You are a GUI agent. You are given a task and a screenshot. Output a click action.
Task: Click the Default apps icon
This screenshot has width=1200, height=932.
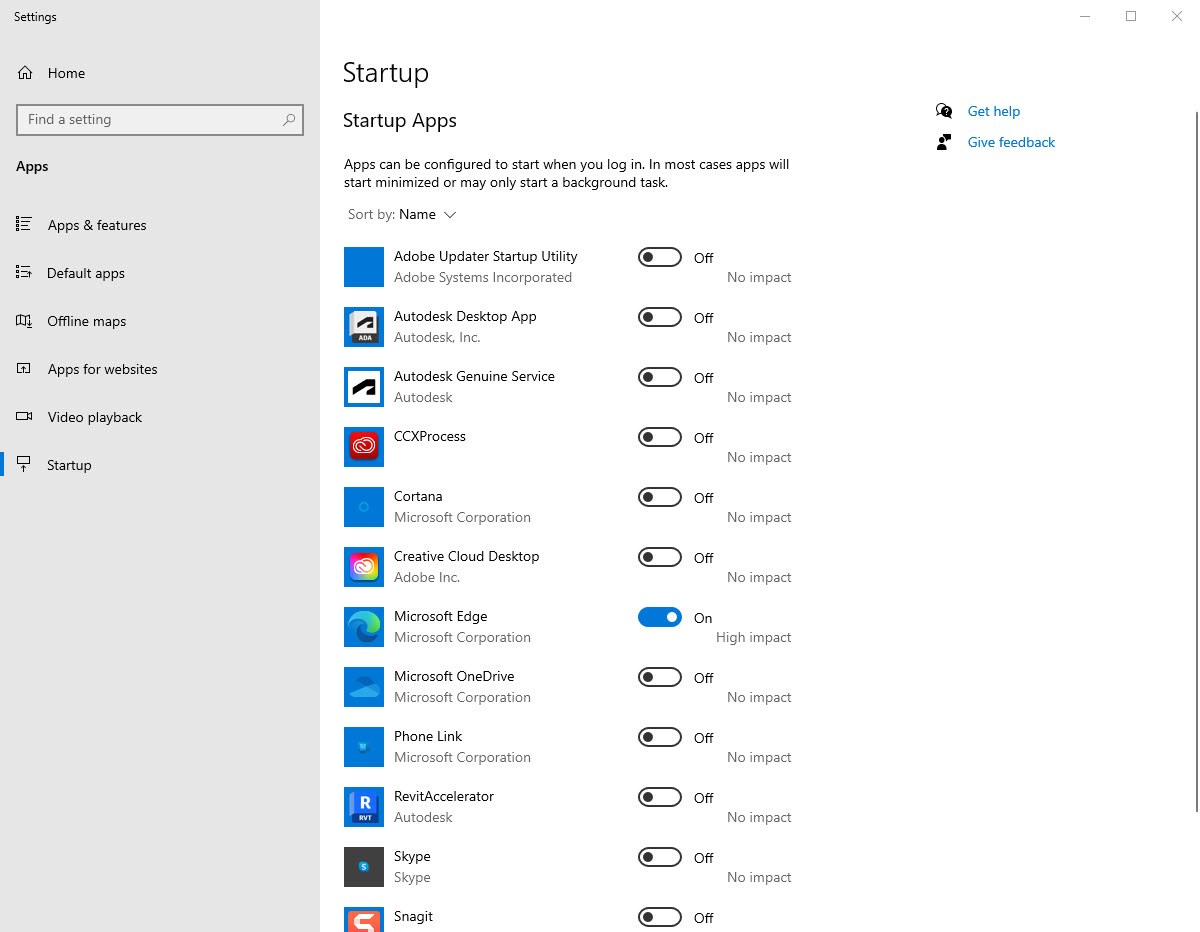click(x=24, y=273)
